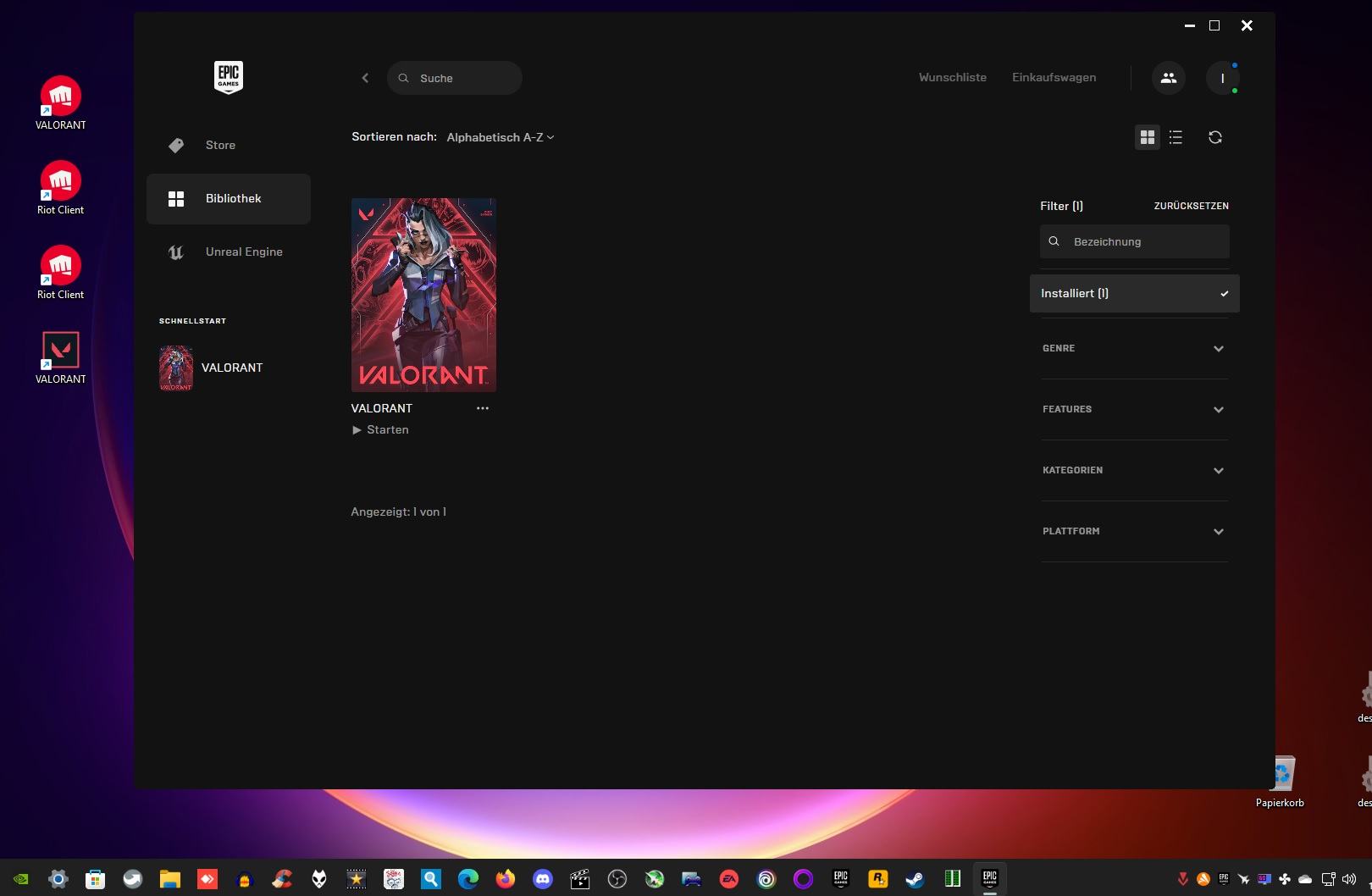Expand the GENRE filter section
The height and width of the screenshot is (896, 1372).
[1135, 348]
